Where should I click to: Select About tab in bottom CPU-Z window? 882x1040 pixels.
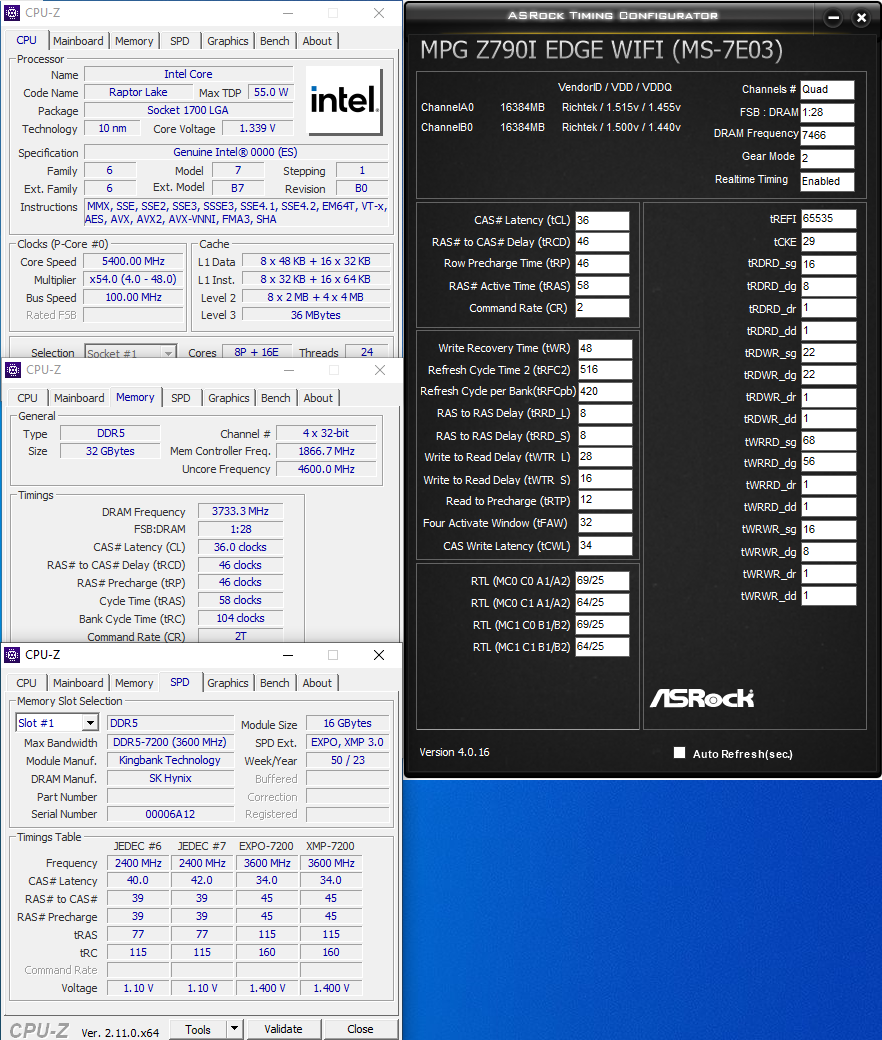click(x=317, y=683)
